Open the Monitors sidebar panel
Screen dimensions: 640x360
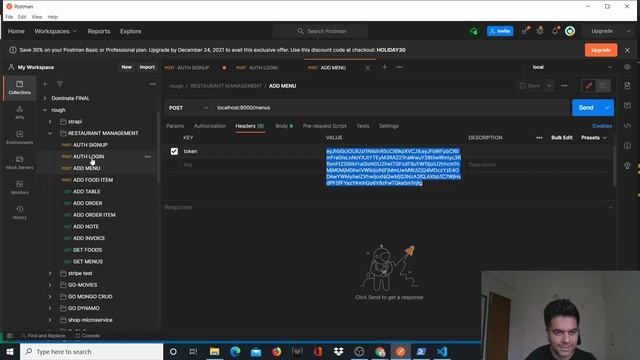pos(19,187)
